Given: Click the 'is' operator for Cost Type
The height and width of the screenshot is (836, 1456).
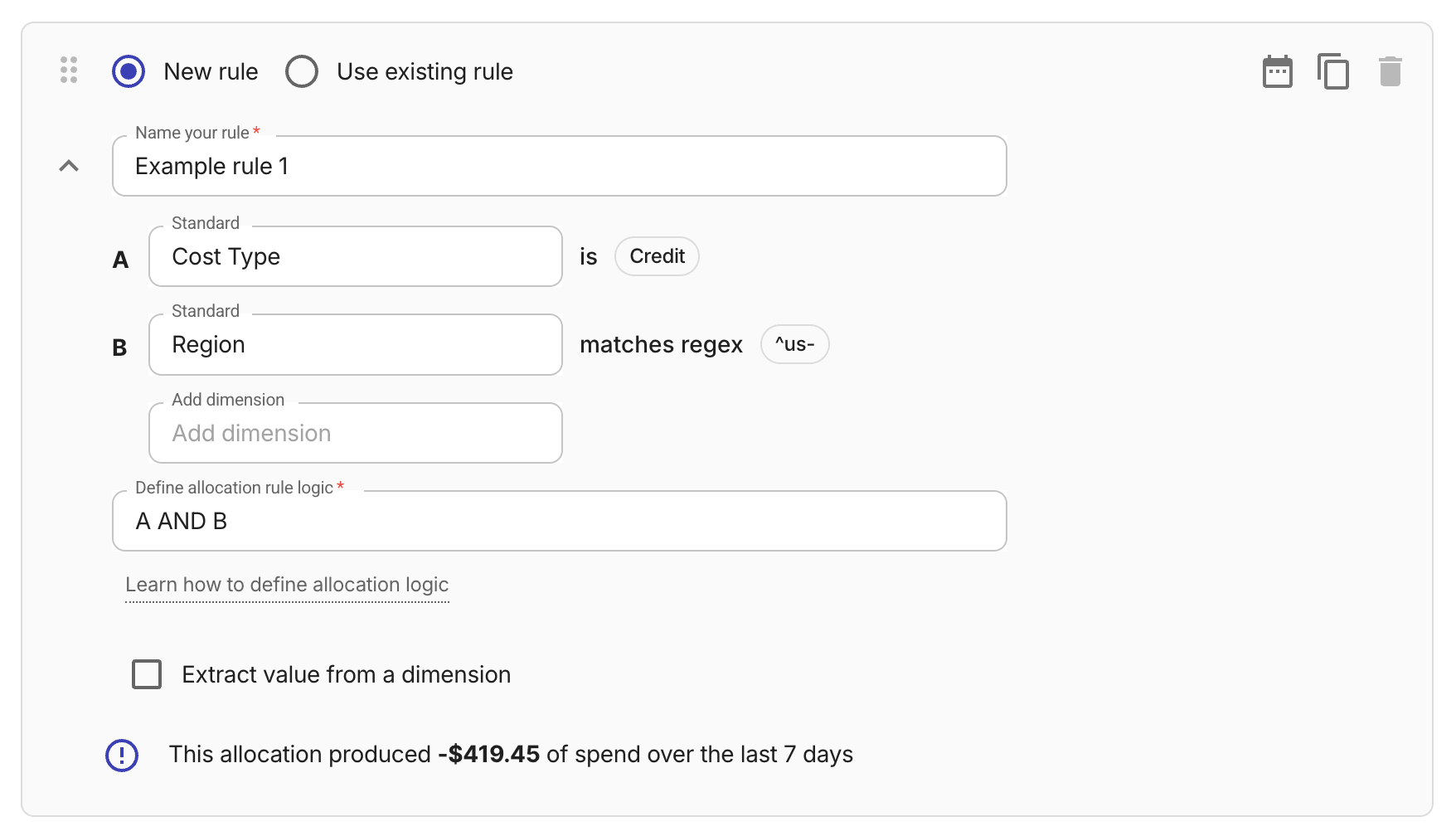Looking at the screenshot, I should 588,256.
